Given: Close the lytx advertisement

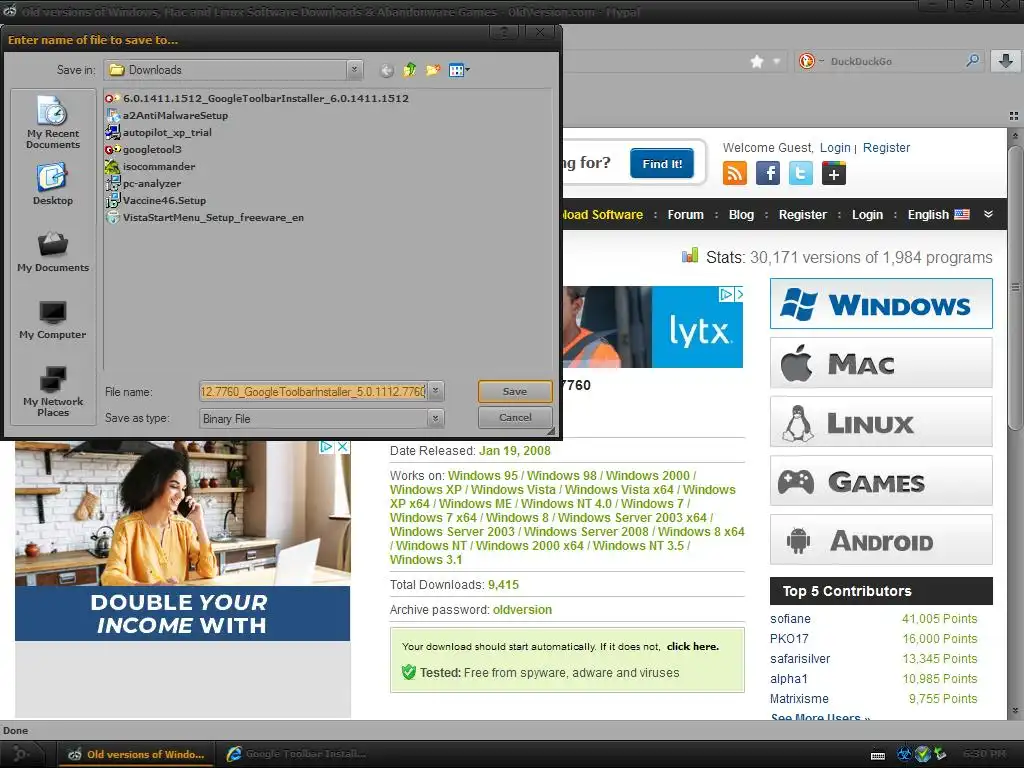Looking at the screenshot, I should 739,294.
